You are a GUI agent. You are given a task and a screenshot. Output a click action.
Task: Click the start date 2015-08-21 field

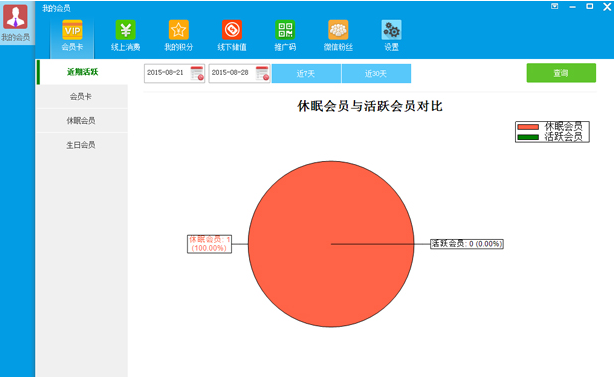point(167,73)
